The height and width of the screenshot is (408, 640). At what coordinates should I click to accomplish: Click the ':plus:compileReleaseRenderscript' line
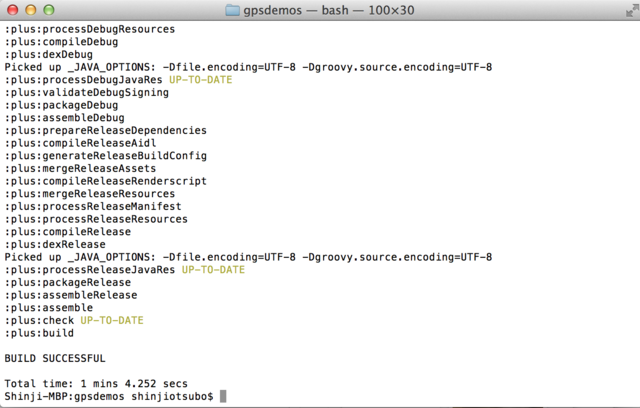coord(106,181)
